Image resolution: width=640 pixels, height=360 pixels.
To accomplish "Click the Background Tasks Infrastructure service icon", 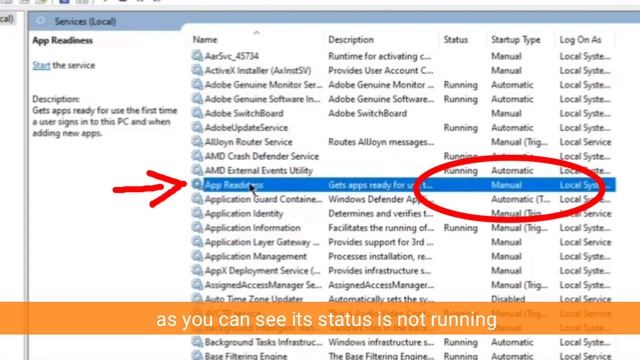I will 197,341.
